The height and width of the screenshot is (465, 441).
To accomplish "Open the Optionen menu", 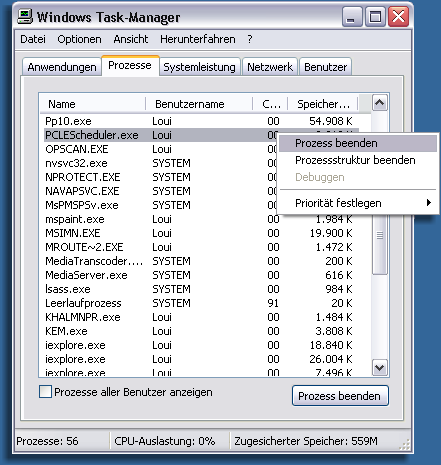I will click(x=79, y=39).
